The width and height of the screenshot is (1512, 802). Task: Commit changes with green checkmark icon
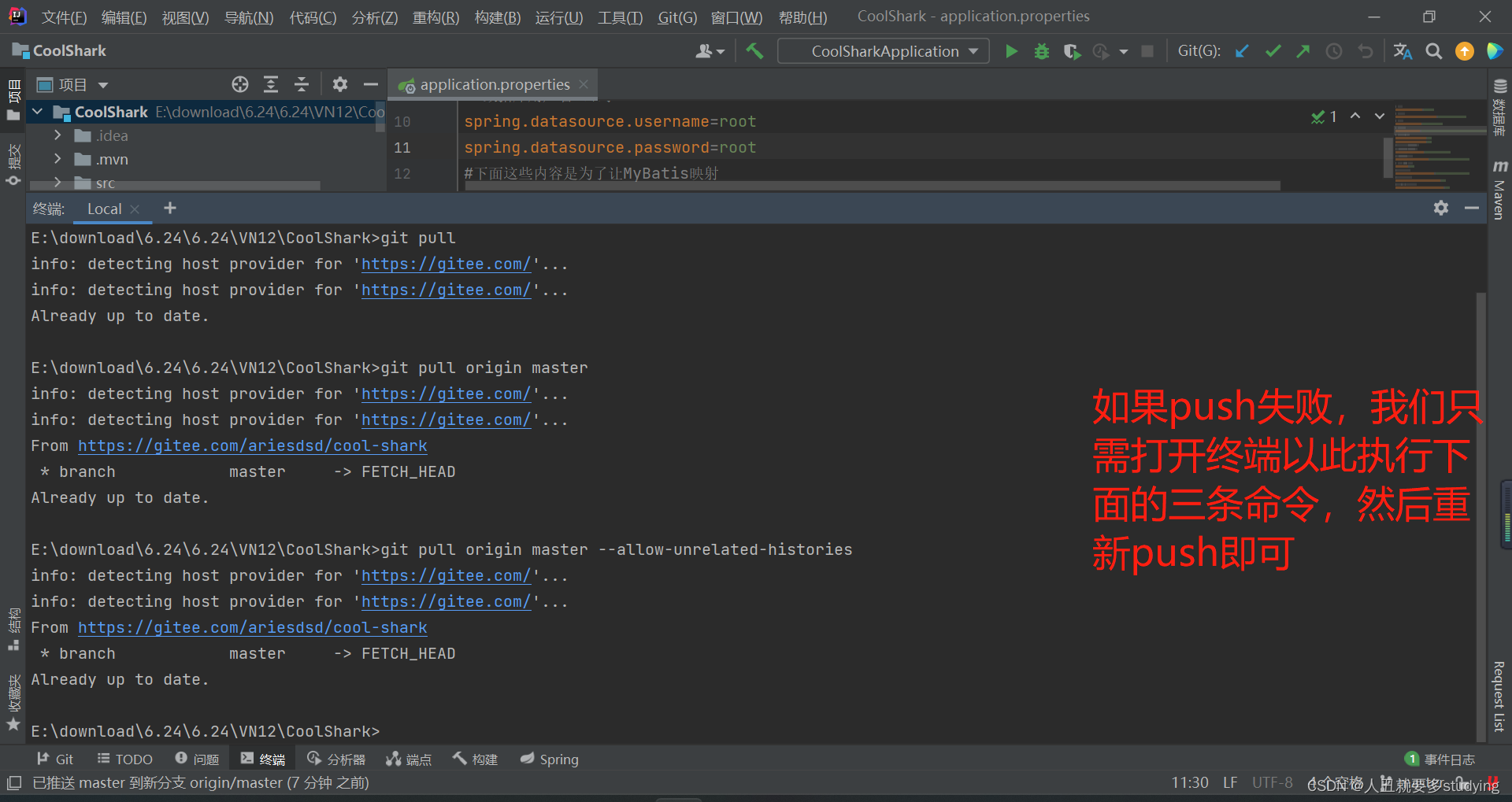coord(1273,51)
